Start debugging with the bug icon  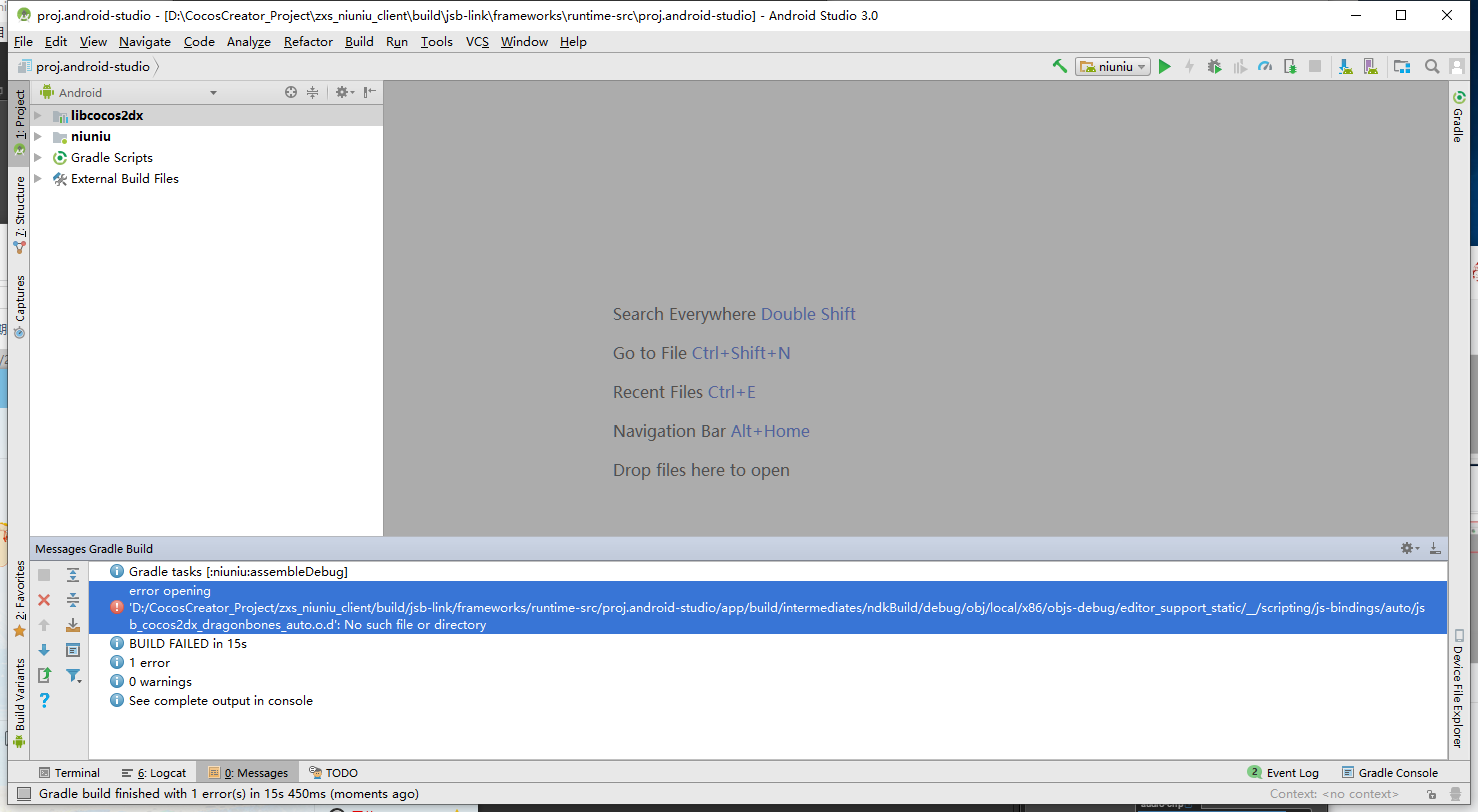tap(1214, 66)
